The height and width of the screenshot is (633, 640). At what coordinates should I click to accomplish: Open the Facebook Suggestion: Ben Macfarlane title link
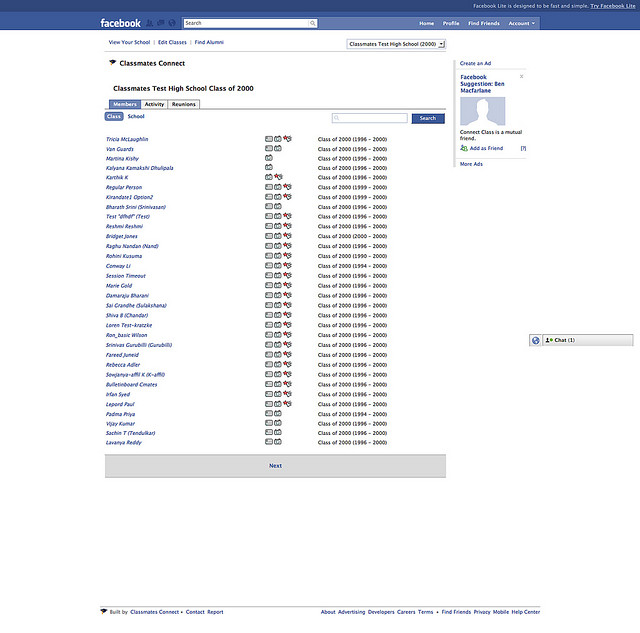tap(482, 84)
